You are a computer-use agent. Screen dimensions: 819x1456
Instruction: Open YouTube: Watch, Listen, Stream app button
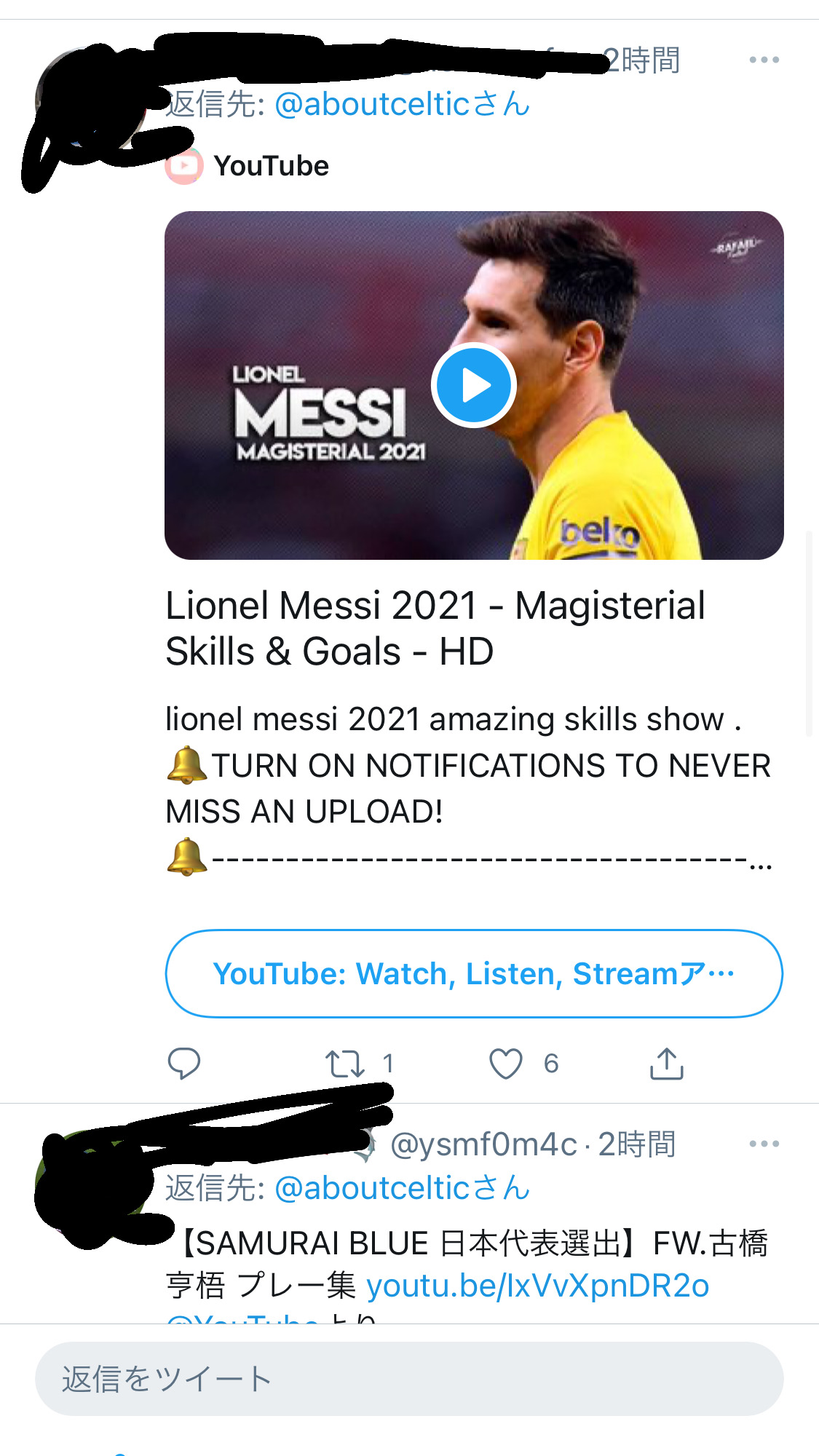pos(473,973)
